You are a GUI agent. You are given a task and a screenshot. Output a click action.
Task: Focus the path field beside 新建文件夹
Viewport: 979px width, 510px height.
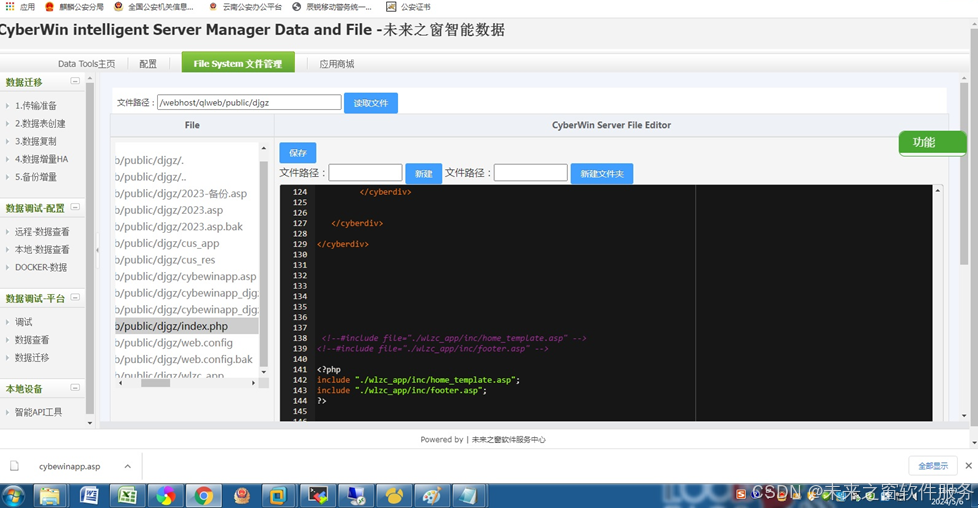point(531,173)
